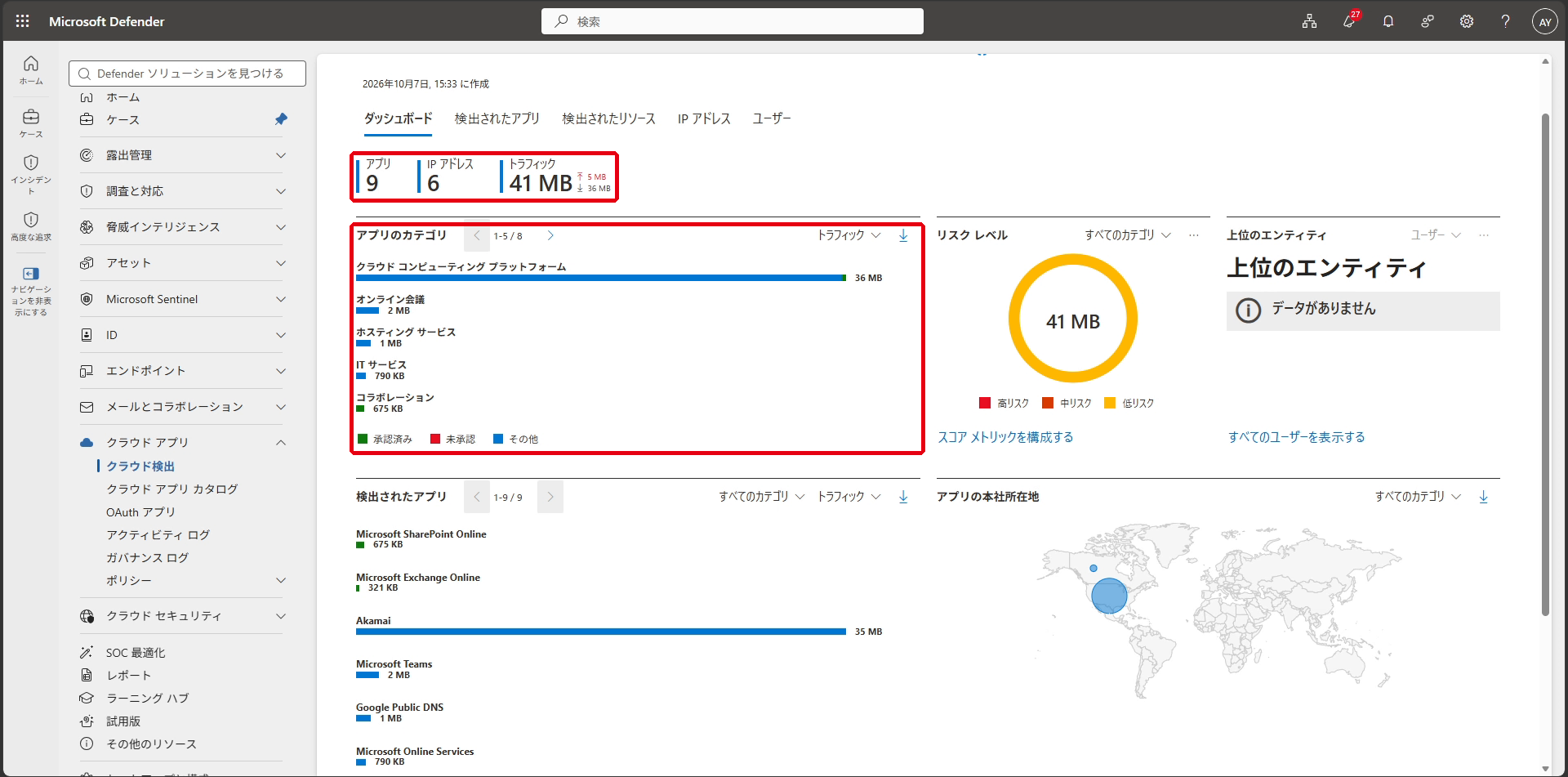Open リスク レベル more options ellipsis
Image resolution: width=1568 pixels, height=777 pixels.
tap(1194, 235)
